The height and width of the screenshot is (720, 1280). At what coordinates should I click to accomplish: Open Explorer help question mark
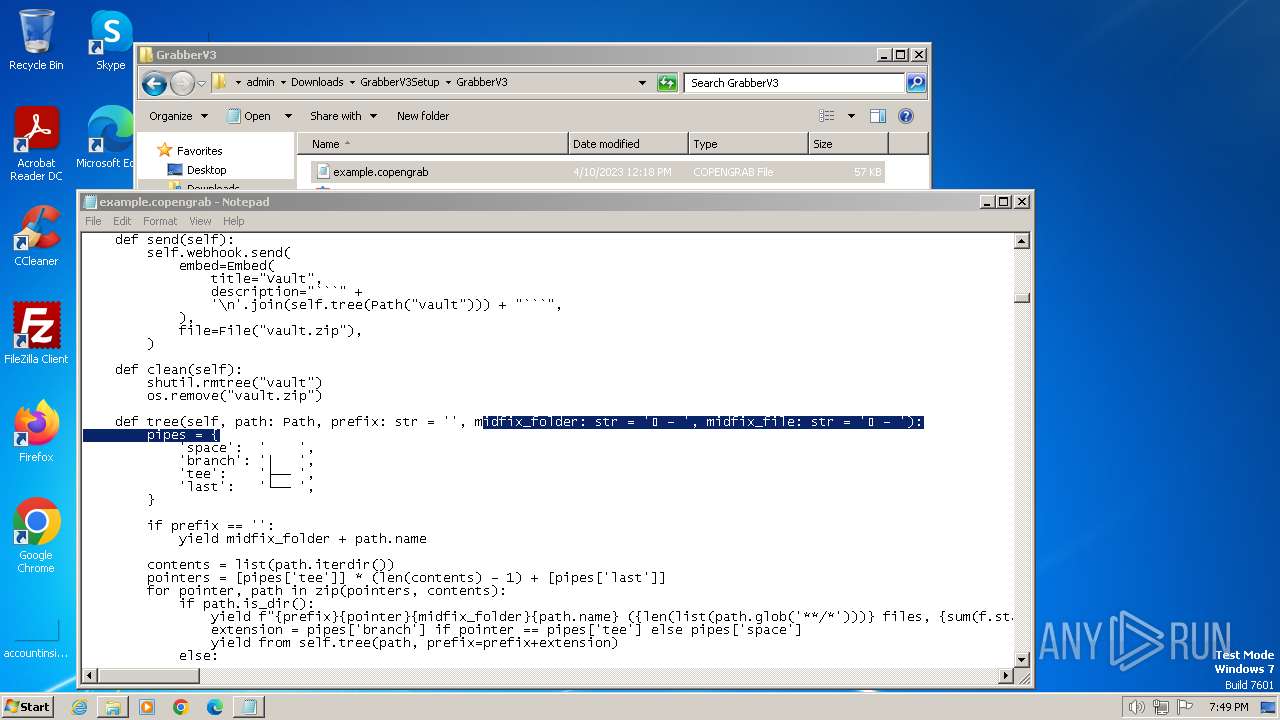(x=906, y=116)
